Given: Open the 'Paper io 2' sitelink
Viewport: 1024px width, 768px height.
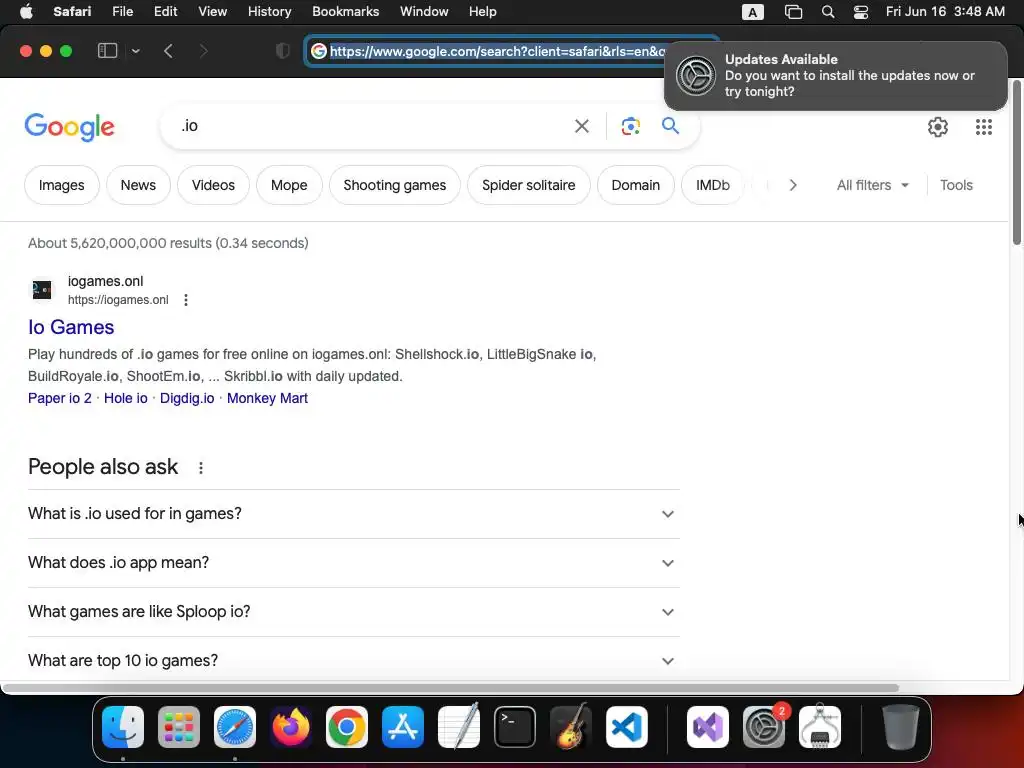Looking at the screenshot, I should coord(59,398).
